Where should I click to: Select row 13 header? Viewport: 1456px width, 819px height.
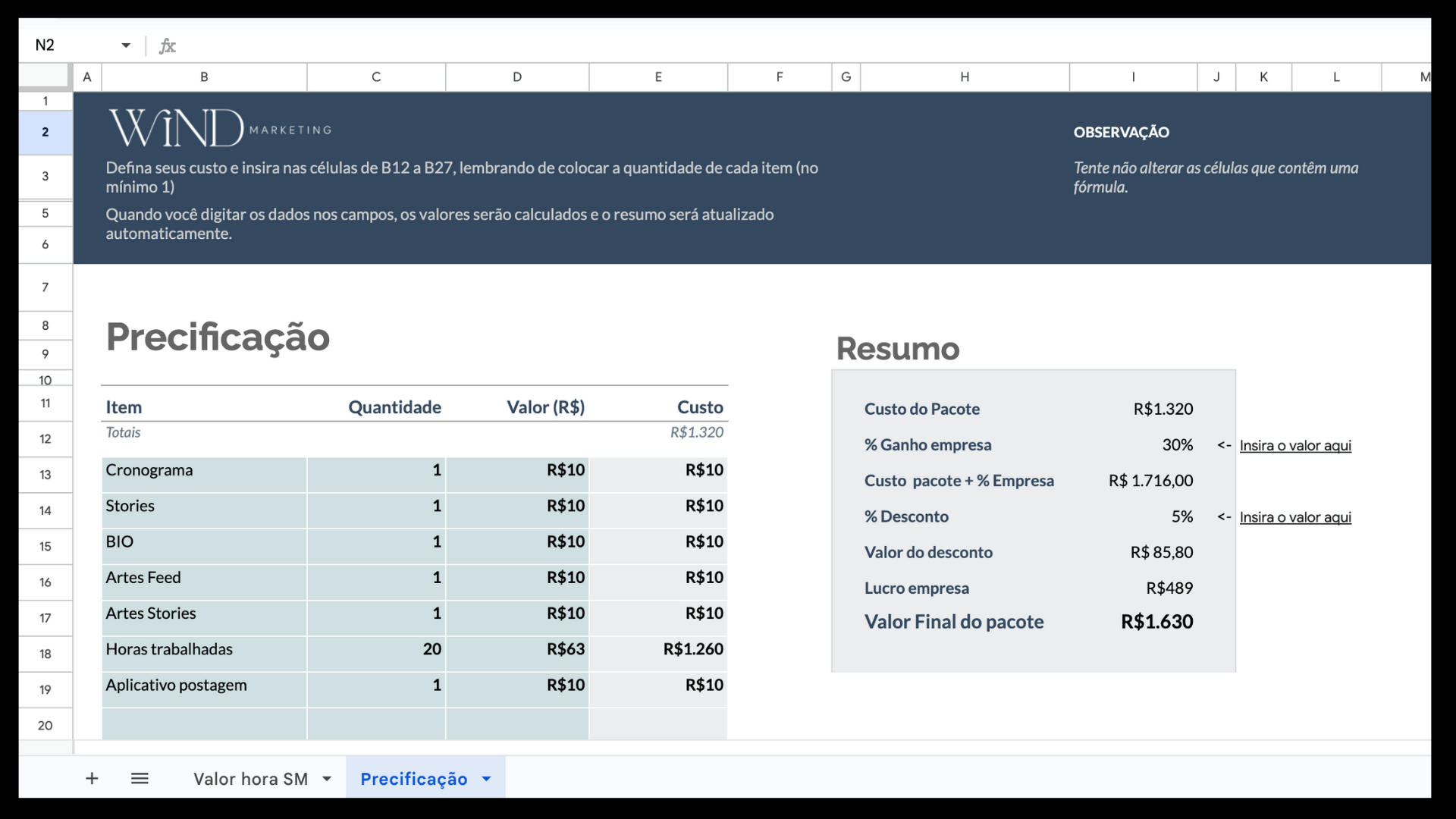[x=45, y=475]
